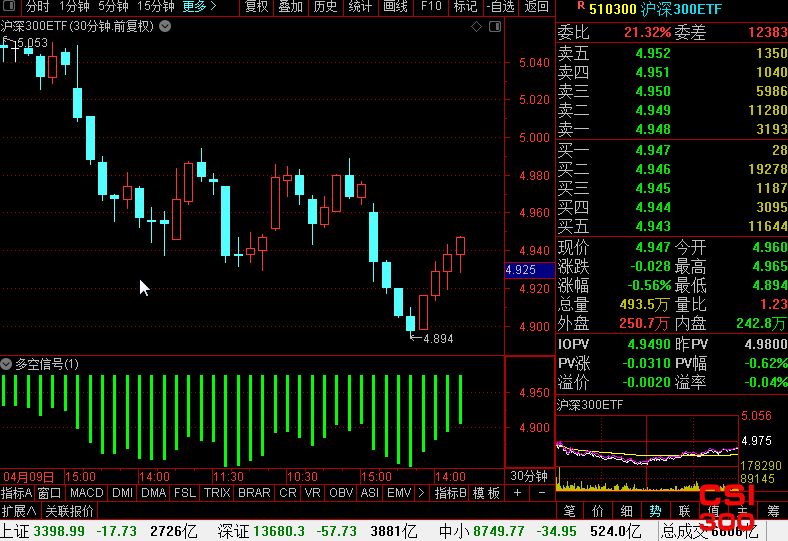Select the 联 linked tab
The width and height of the screenshot is (788, 541).
coord(684,511)
